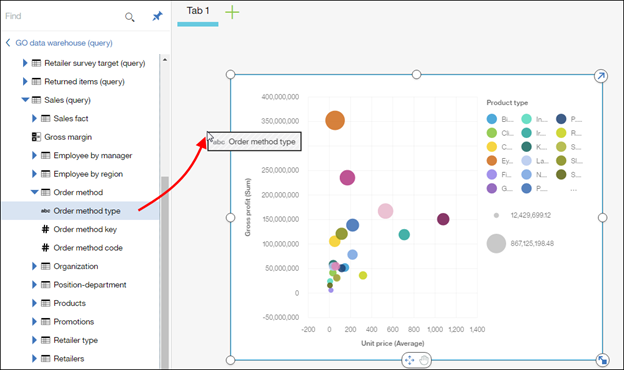Click the Gross margin calculation icon

(x=36, y=137)
